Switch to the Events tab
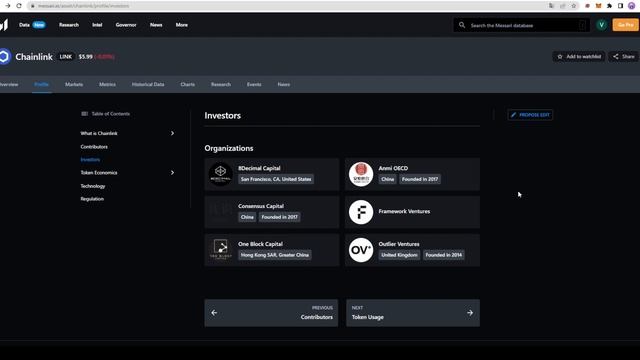 pos(254,84)
